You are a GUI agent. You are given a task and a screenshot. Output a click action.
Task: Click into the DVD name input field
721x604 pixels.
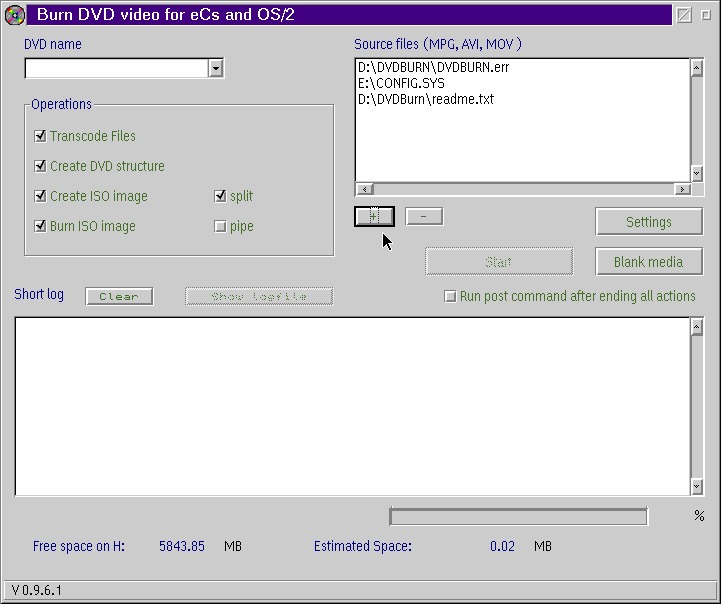coord(116,68)
